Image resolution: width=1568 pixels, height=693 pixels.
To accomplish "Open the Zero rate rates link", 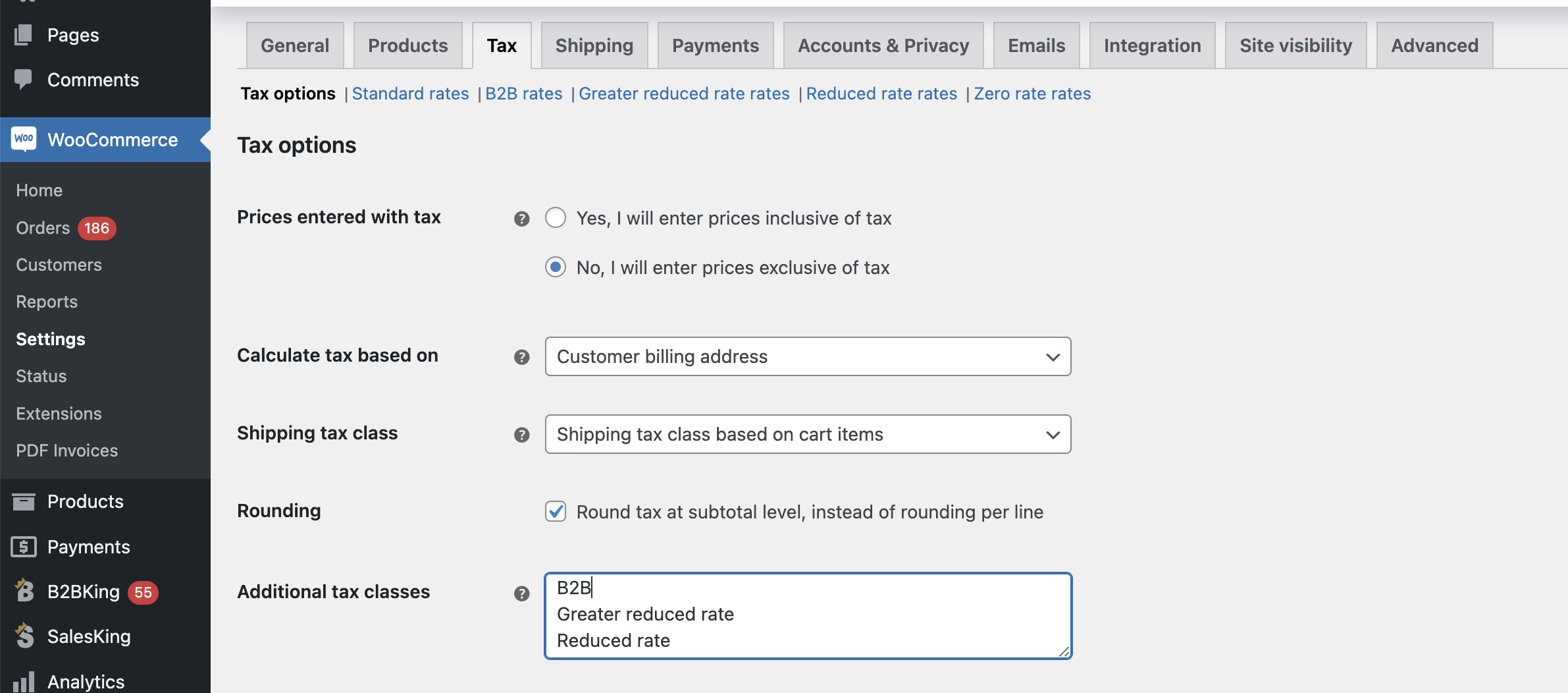I will [1032, 94].
